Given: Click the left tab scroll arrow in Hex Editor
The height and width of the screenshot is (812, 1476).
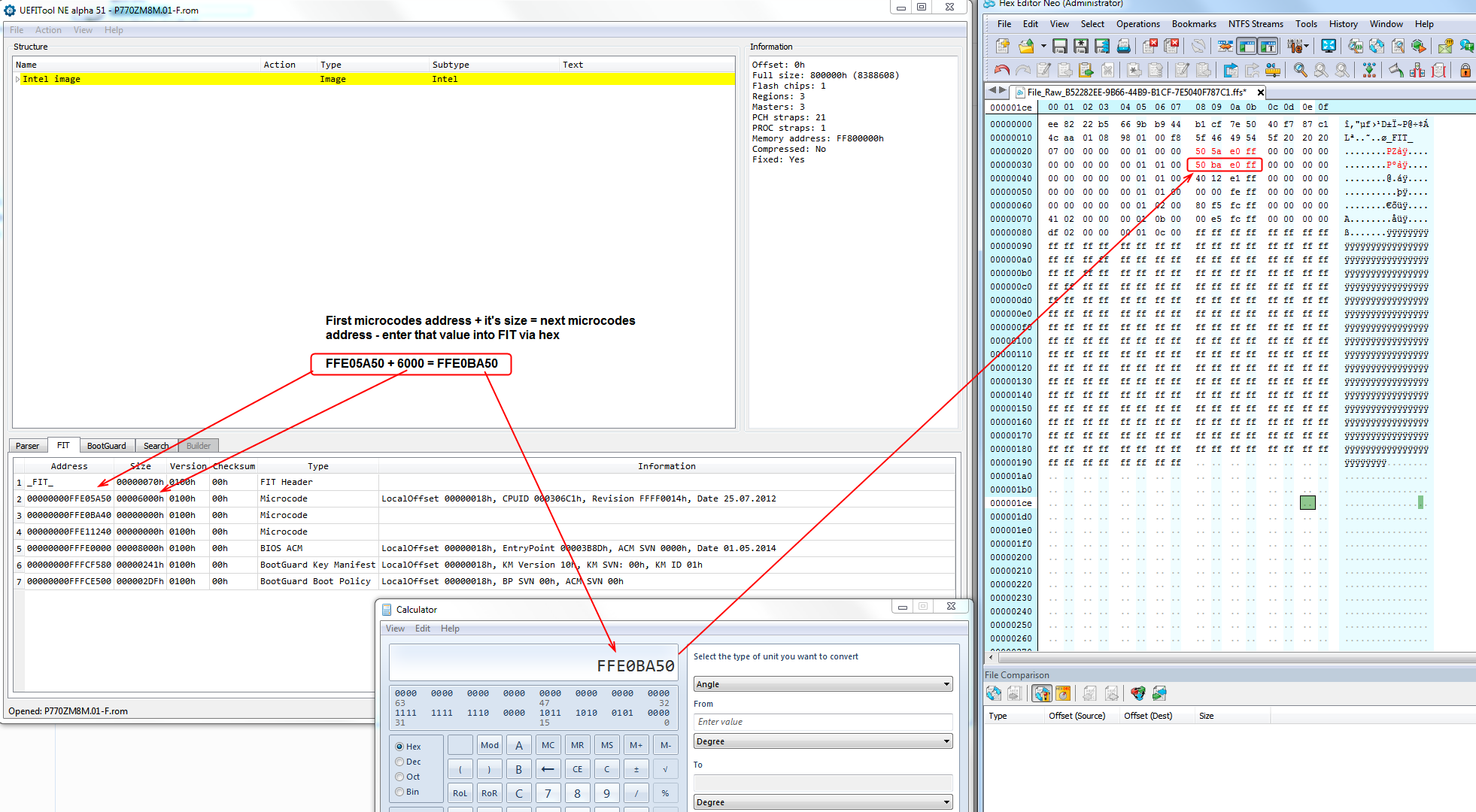Looking at the screenshot, I should 992,90.
